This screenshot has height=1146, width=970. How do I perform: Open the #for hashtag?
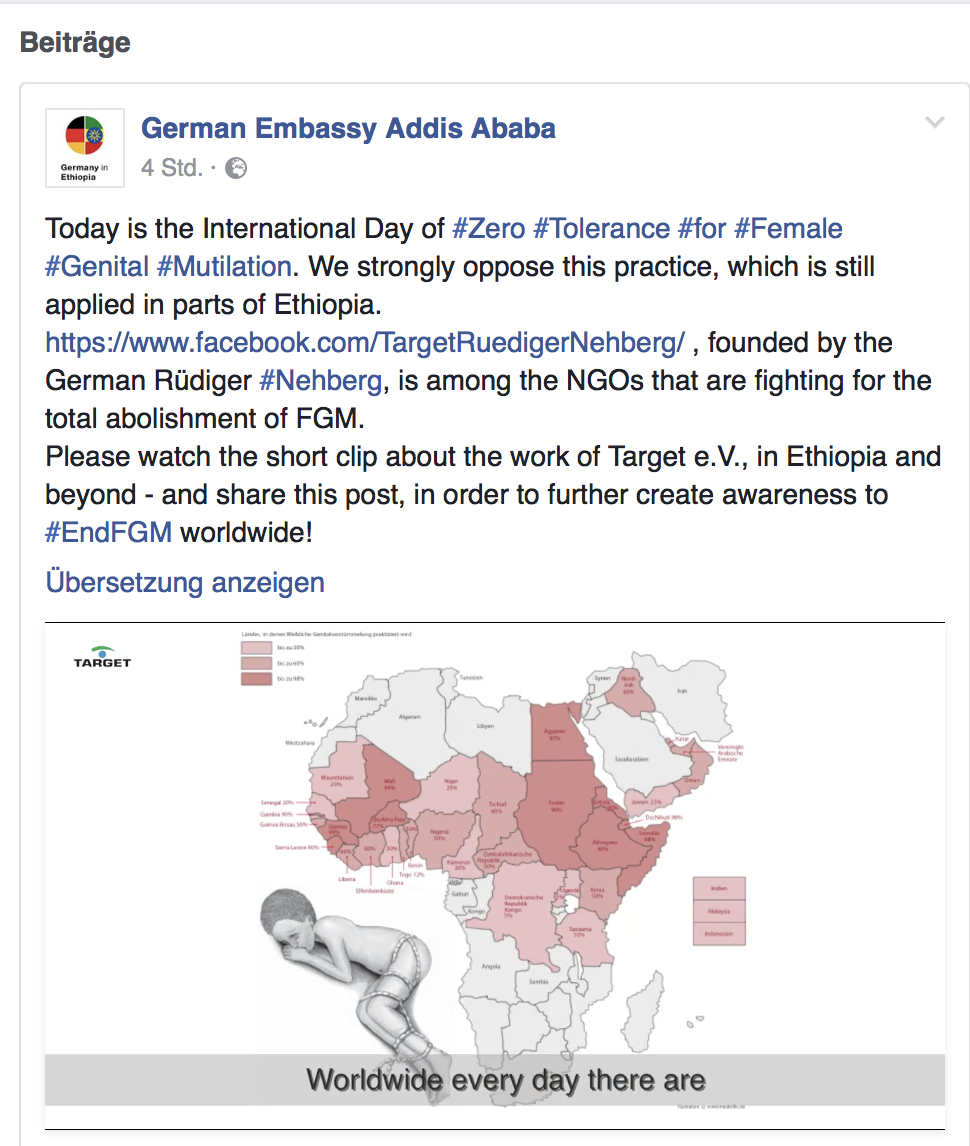[x=702, y=229]
